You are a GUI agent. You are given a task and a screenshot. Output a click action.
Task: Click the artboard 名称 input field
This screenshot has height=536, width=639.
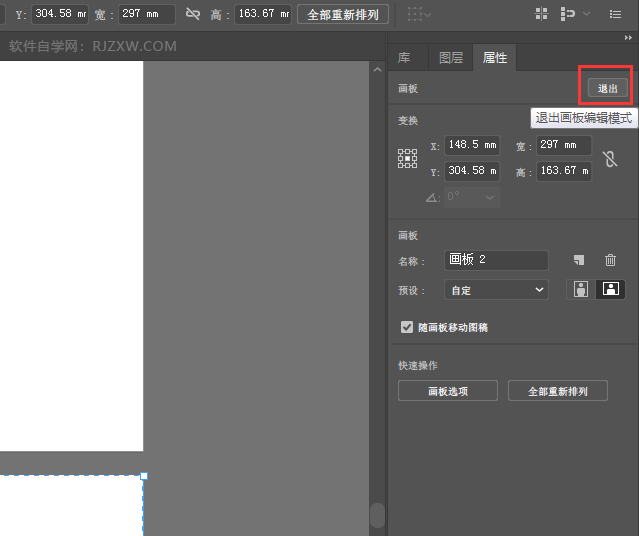496,260
